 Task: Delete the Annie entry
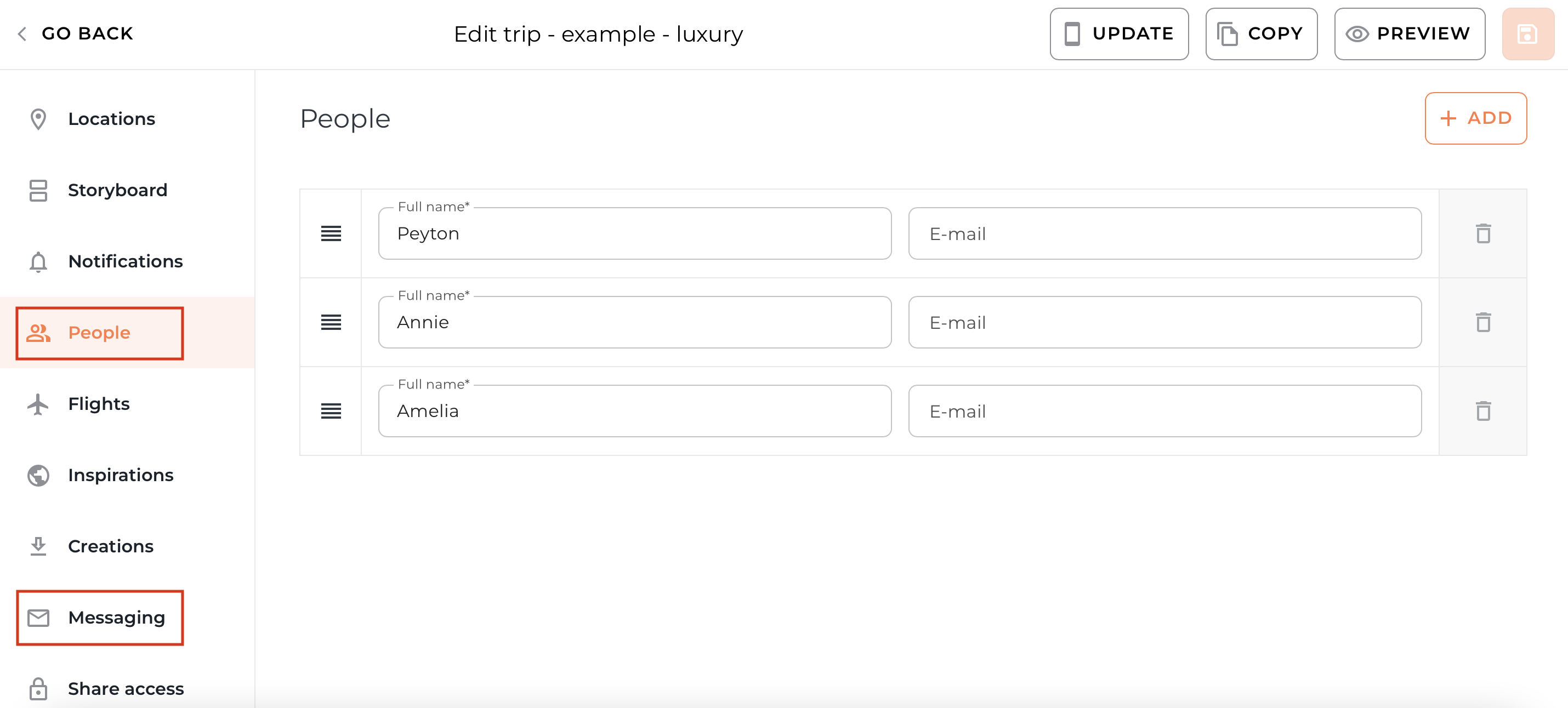(x=1484, y=323)
